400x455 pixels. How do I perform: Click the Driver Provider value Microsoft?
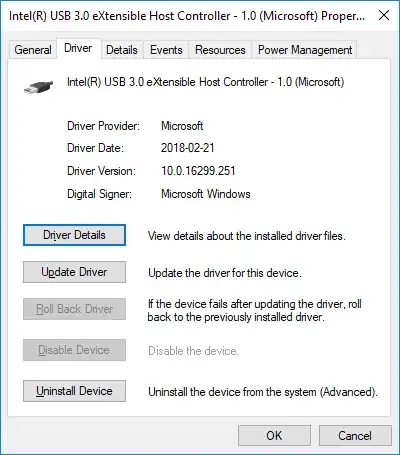tap(182, 126)
